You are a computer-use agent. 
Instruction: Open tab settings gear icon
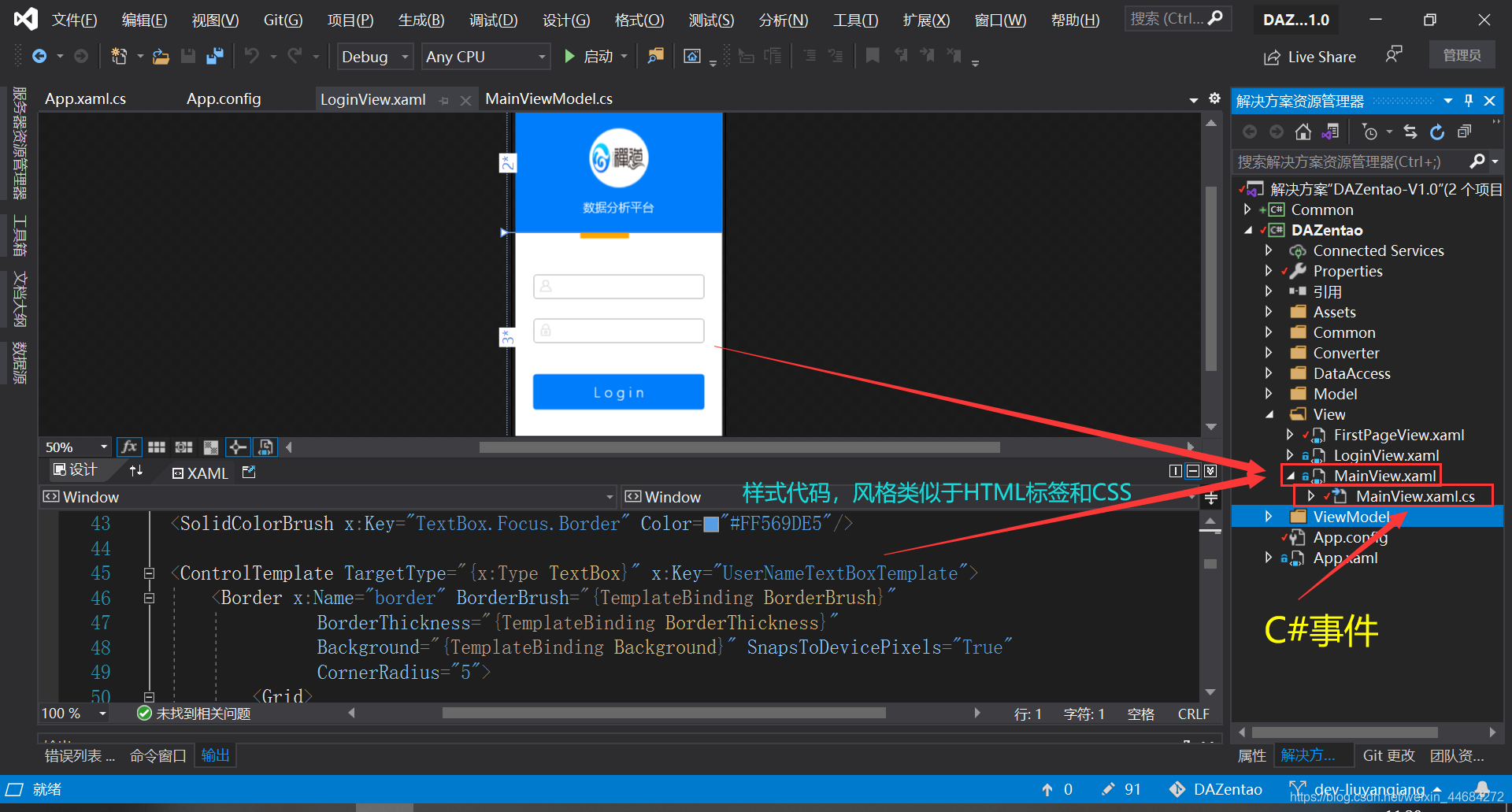pos(1214,98)
